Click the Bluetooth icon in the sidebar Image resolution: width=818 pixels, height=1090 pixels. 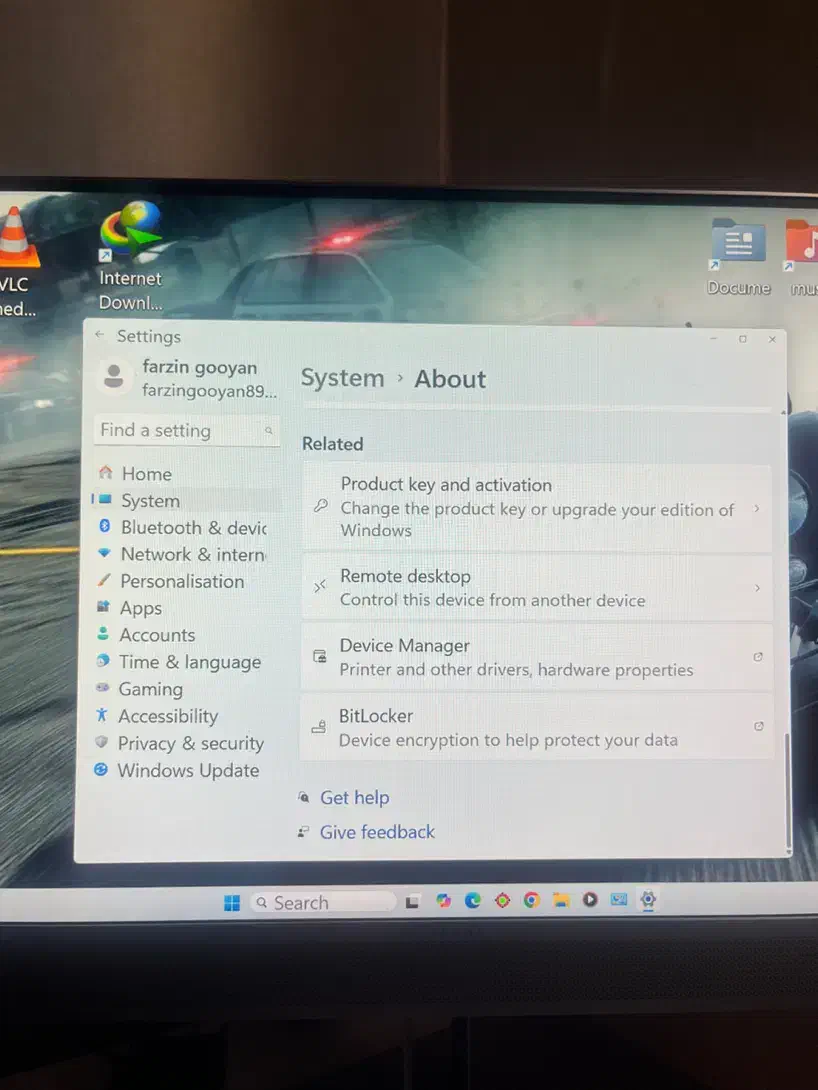105,526
